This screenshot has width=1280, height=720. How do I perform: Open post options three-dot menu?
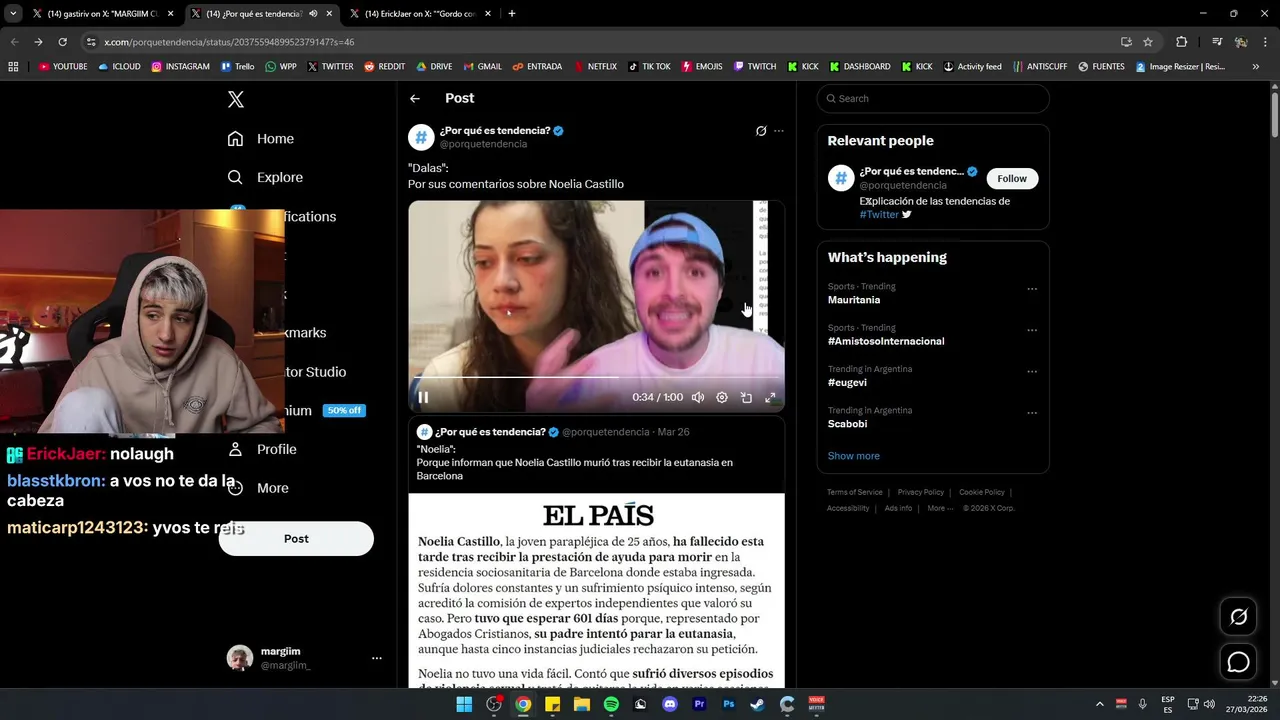coord(779,131)
